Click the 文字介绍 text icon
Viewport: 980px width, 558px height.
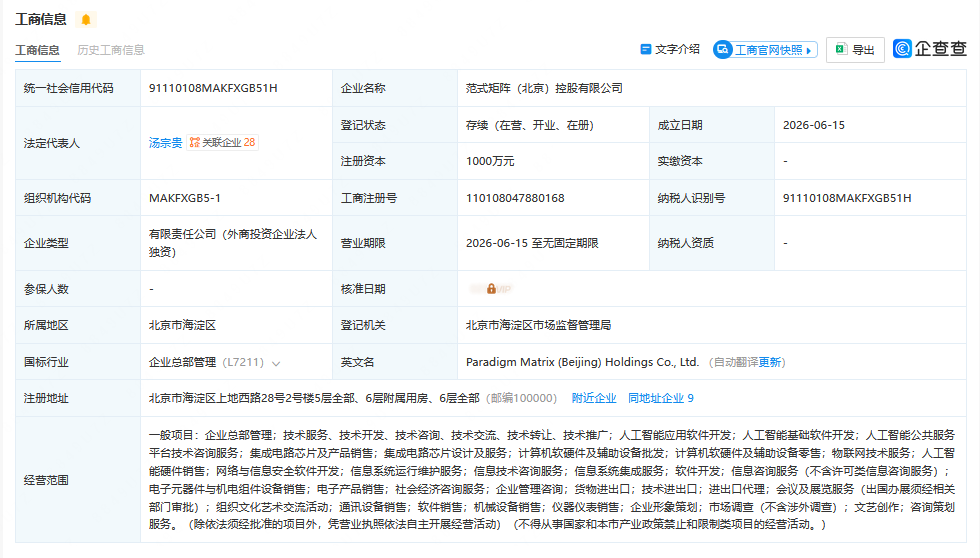point(646,49)
